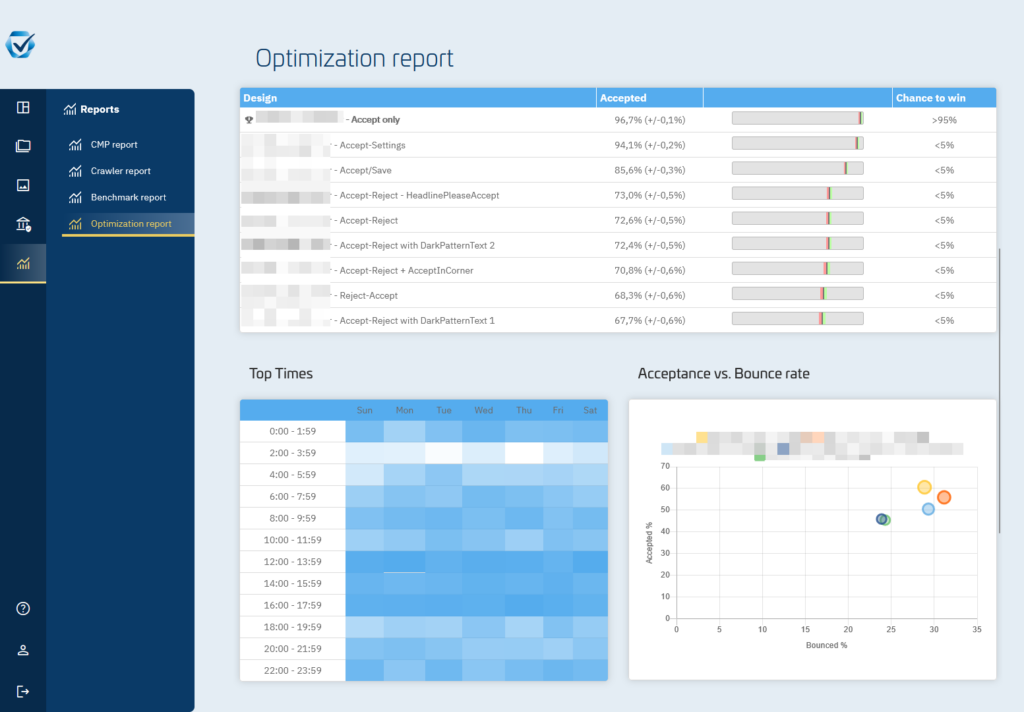This screenshot has height=712, width=1024.
Task: Select the reports chart icon in rail
Action: 23,263
